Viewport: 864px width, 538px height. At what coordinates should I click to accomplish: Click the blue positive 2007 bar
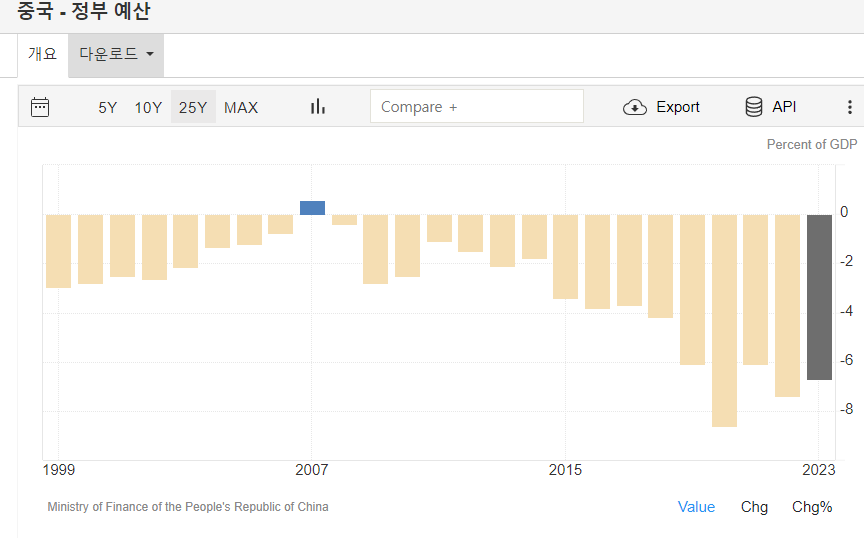pos(312,208)
